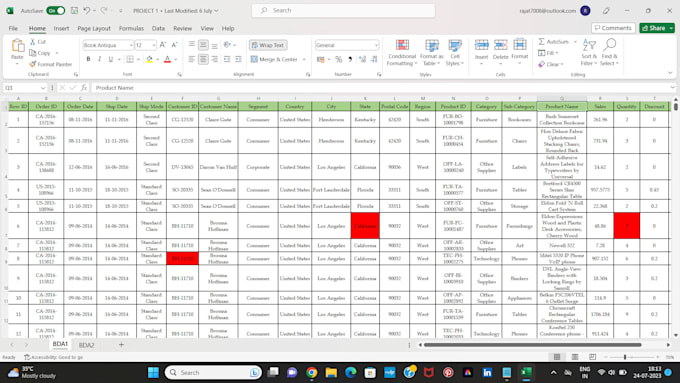
Task: Click the Orientation text angle icon
Action: pos(227,45)
